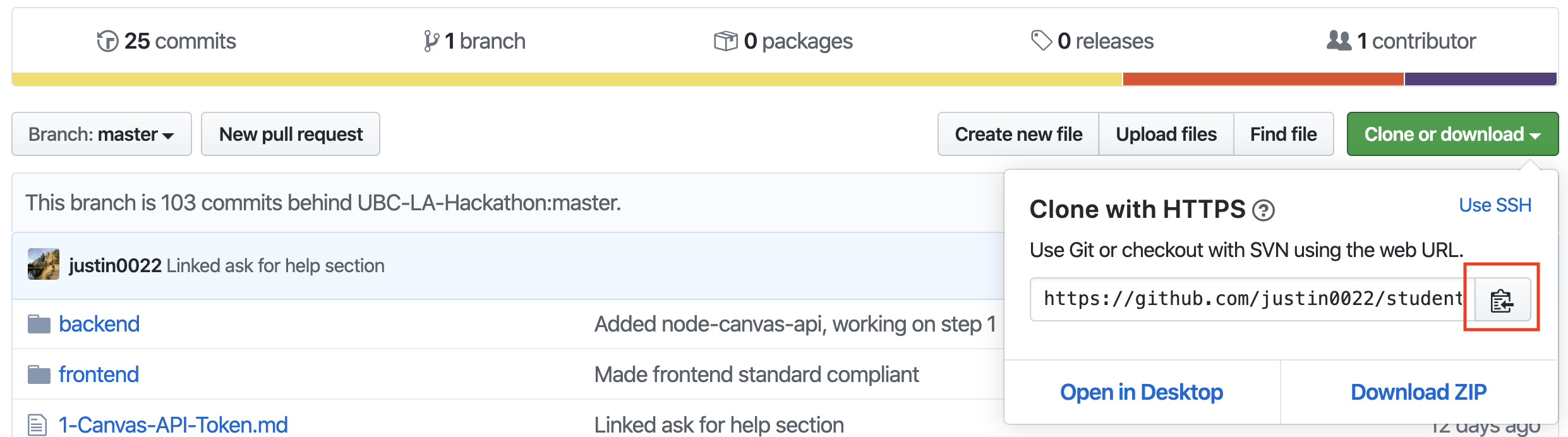
Task: Switch to Use SSH cloning
Action: click(x=1495, y=205)
